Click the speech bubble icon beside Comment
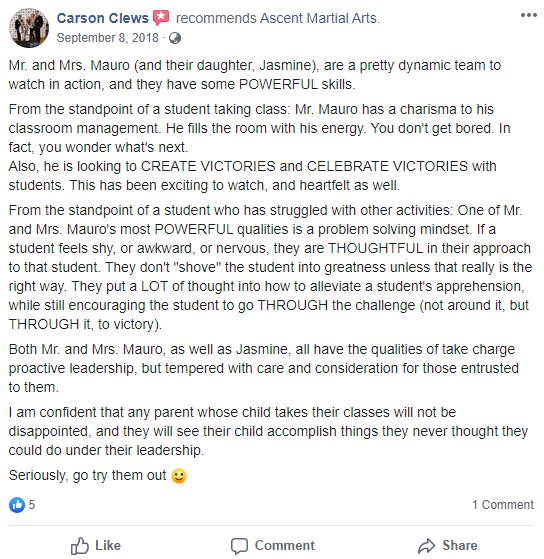The height and width of the screenshot is (559, 544). tap(239, 546)
